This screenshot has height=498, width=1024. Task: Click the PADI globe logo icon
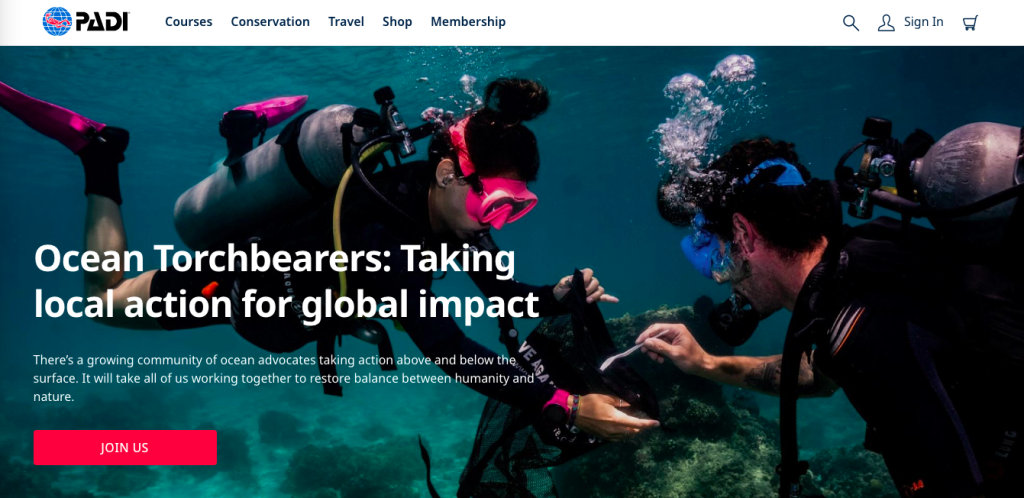(57, 22)
